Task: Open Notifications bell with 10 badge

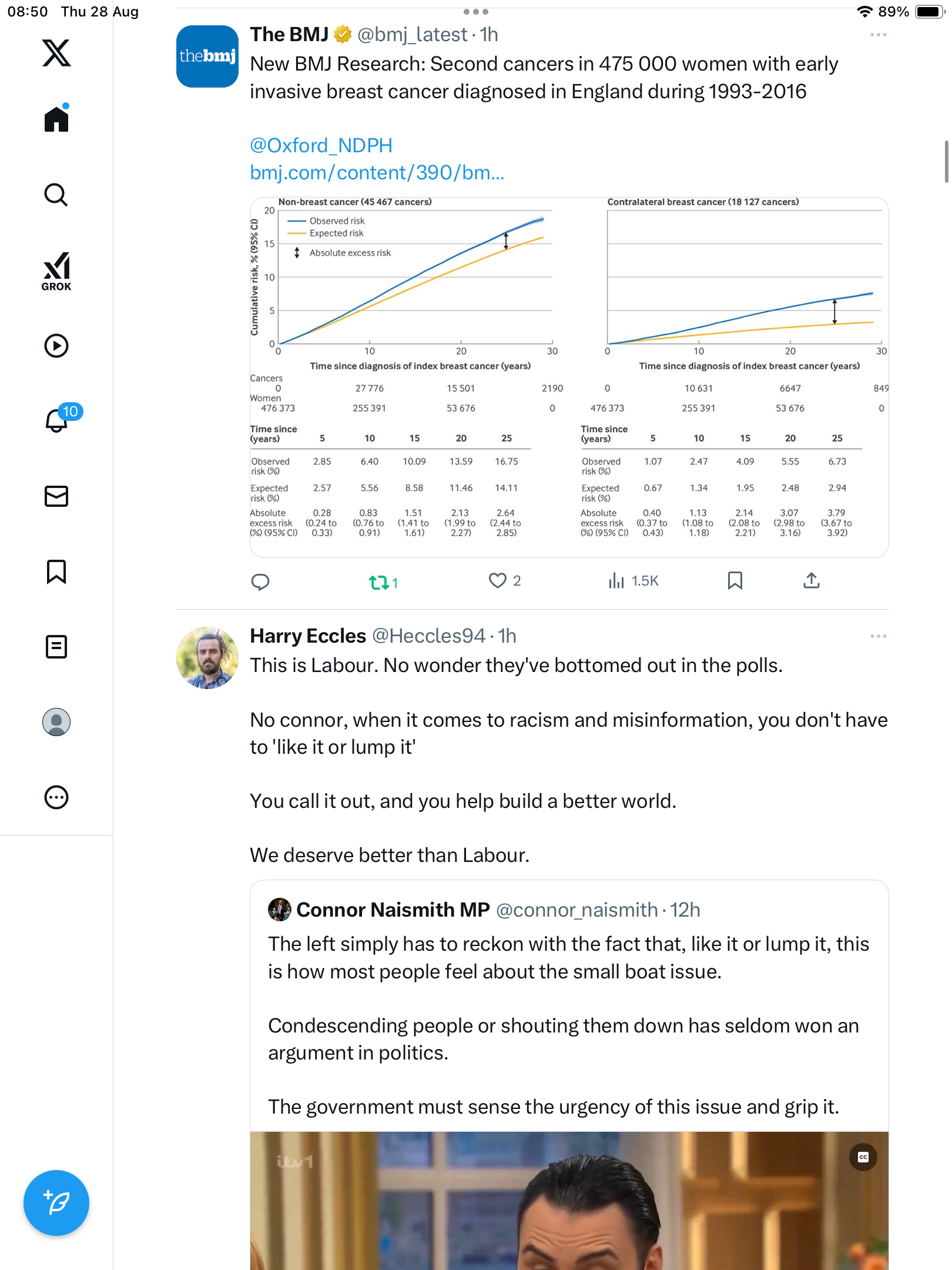Action: (58, 420)
